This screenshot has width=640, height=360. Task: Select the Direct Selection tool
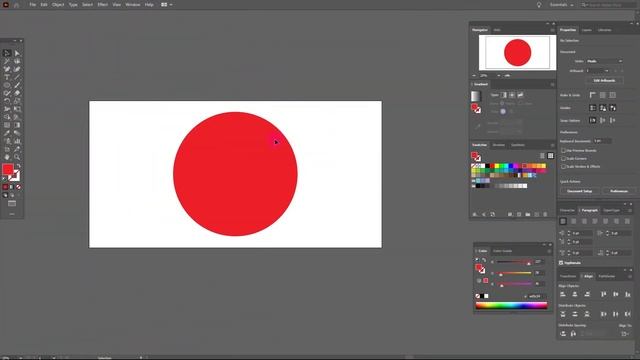pos(17,53)
